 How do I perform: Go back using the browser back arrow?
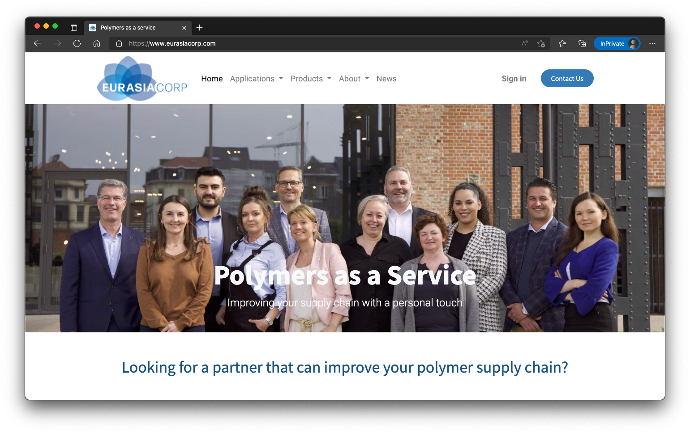pos(37,44)
